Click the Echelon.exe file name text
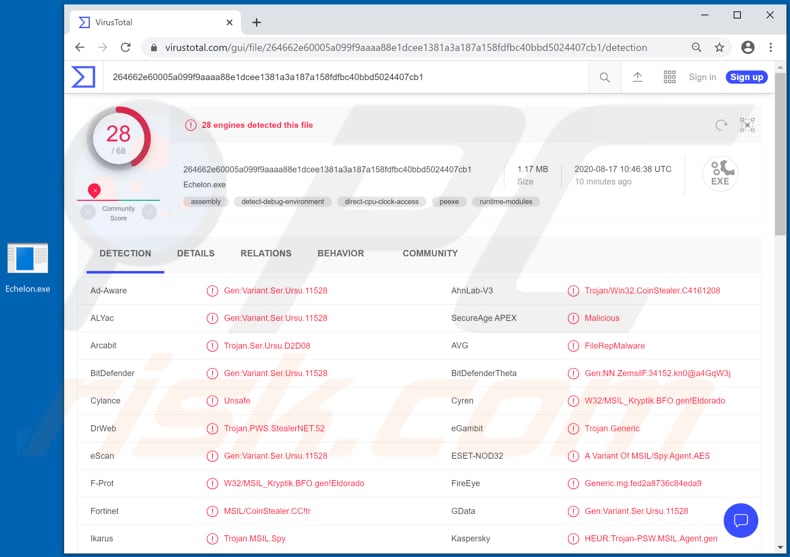Viewport: 790px width, 557px height. coord(204,184)
